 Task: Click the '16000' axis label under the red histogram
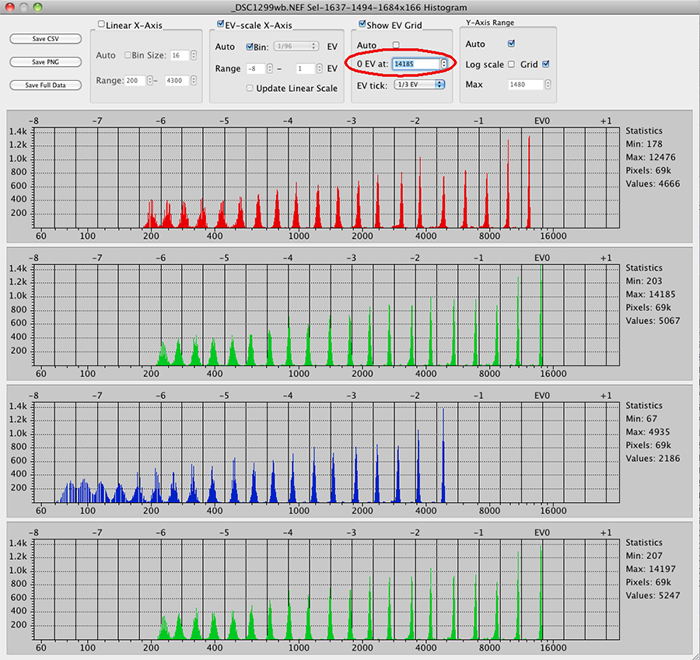tap(553, 236)
